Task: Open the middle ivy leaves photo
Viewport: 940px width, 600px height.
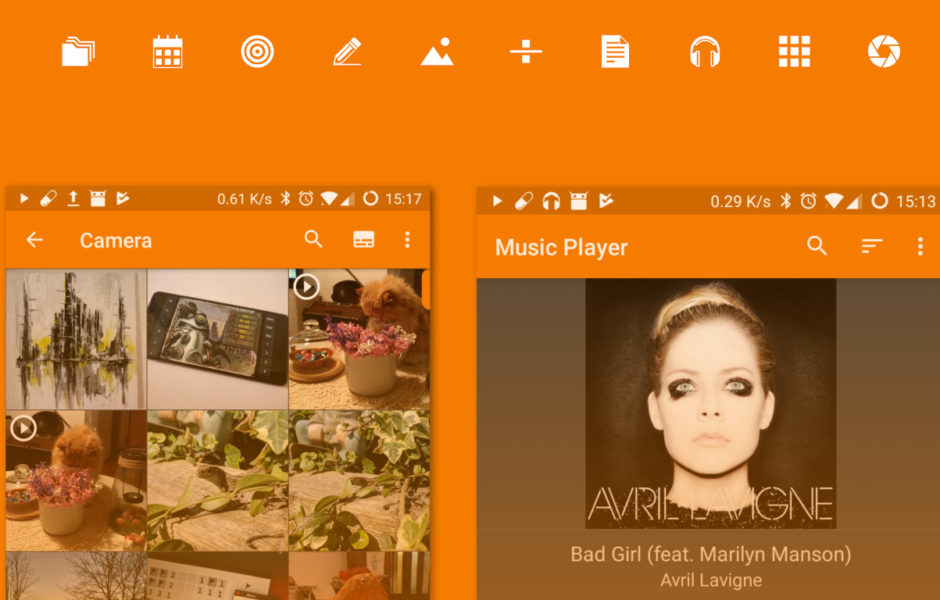Action: click(218, 480)
